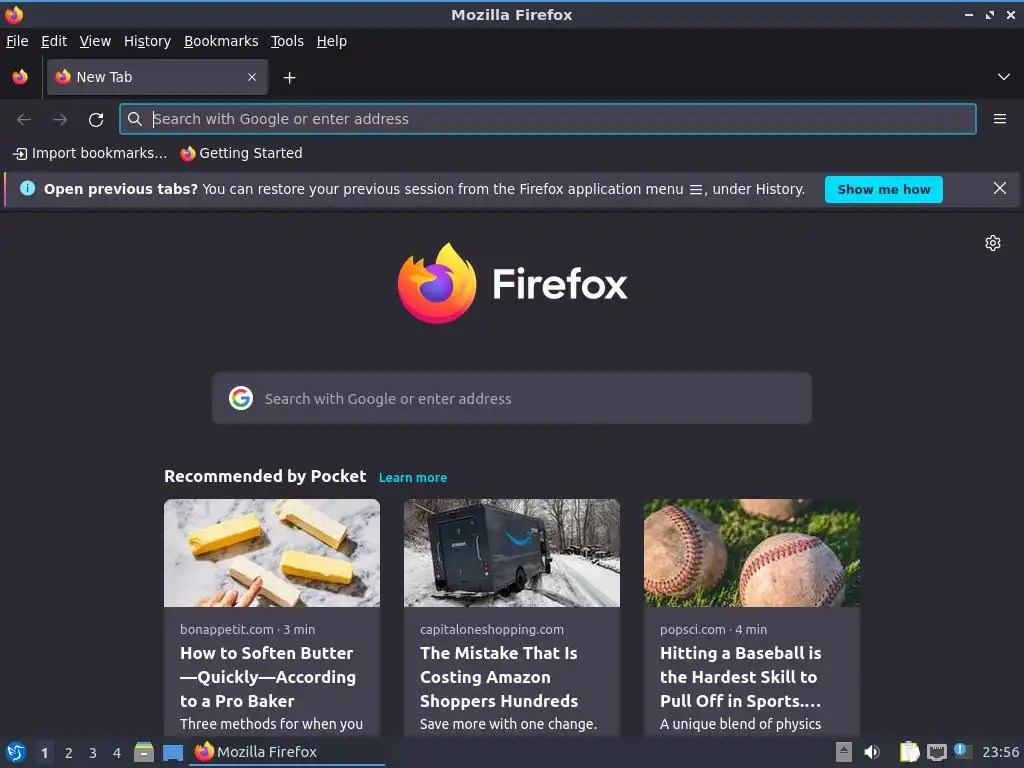Open the Help menu
Viewport: 1024px width, 768px height.
(x=332, y=41)
